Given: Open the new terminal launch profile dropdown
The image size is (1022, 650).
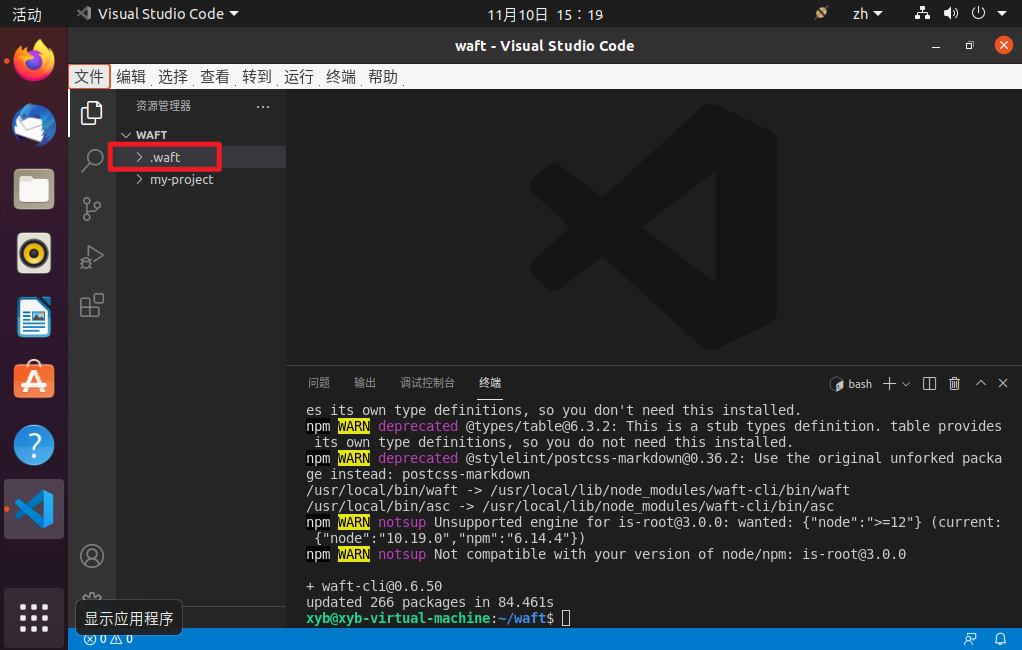Looking at the screenshot, I should [x=906, y=385].
